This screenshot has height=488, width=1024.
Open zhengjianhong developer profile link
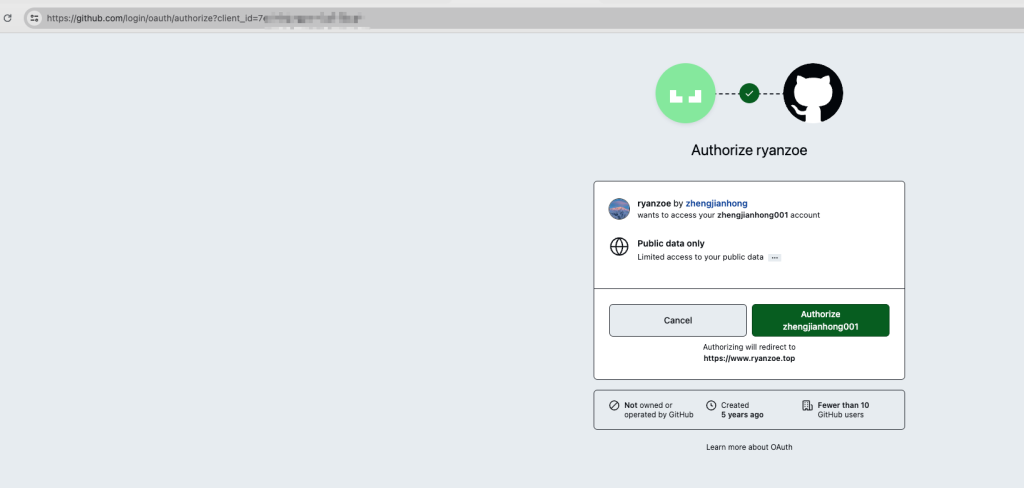716,203
